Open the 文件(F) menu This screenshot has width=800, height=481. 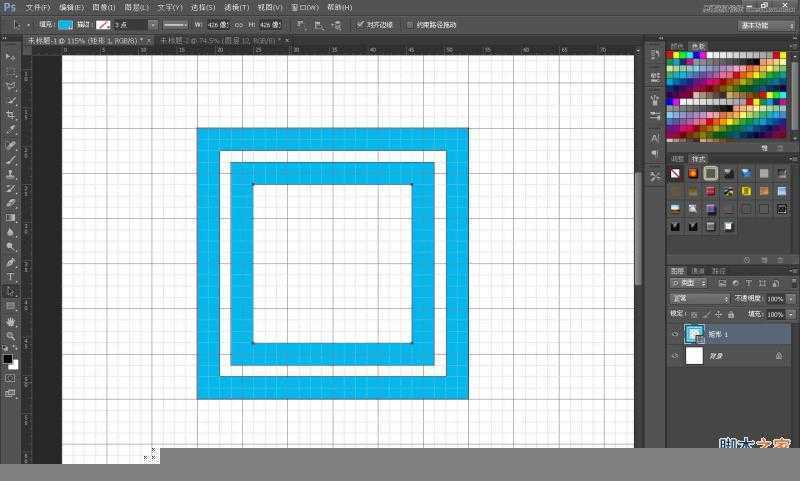pyautogui.click(x=38, y=8)
